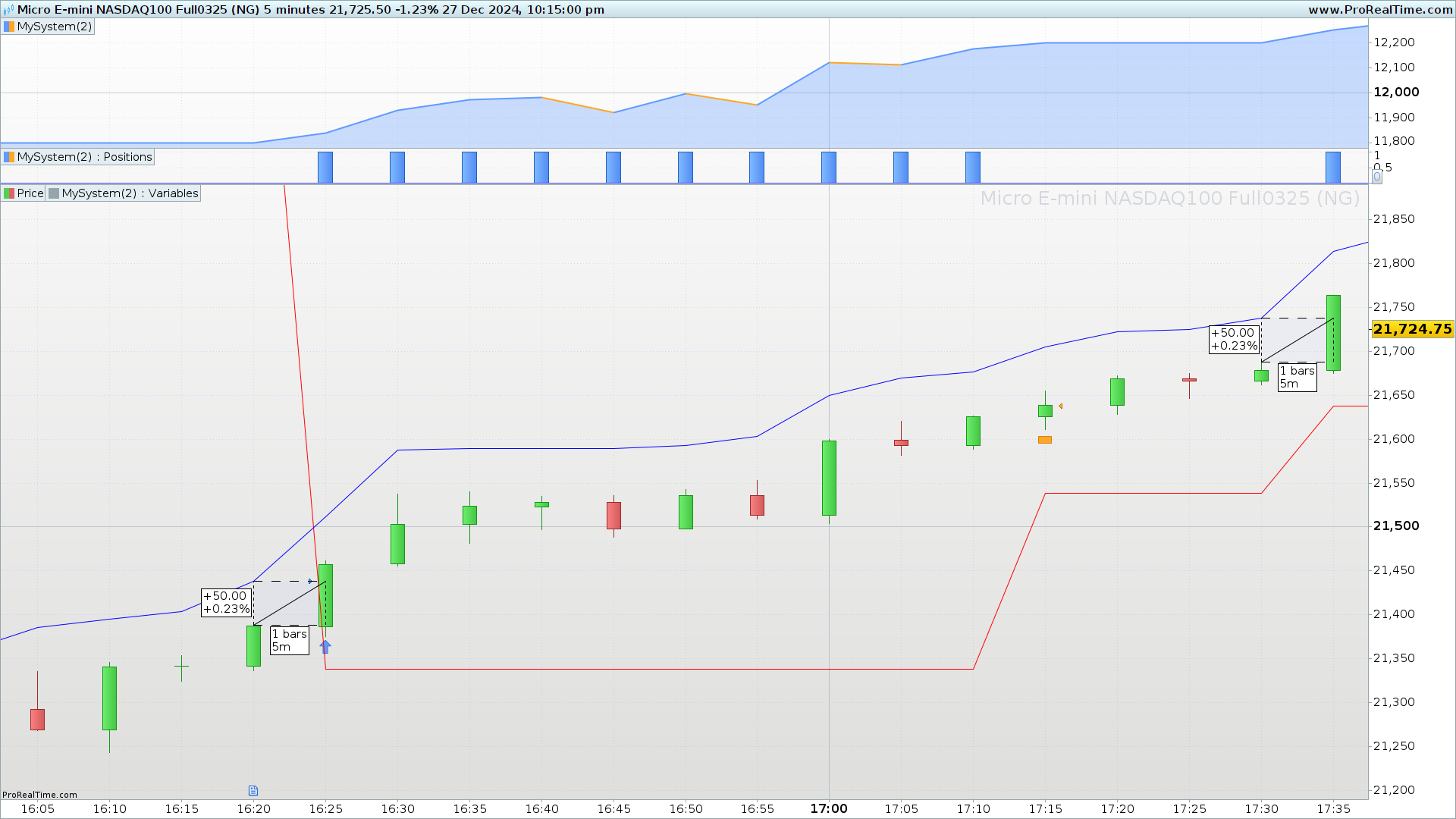Select MySystem(2) : Variables indicator tab
This screenshot has width=1456, height=819.
coord(130,193)
